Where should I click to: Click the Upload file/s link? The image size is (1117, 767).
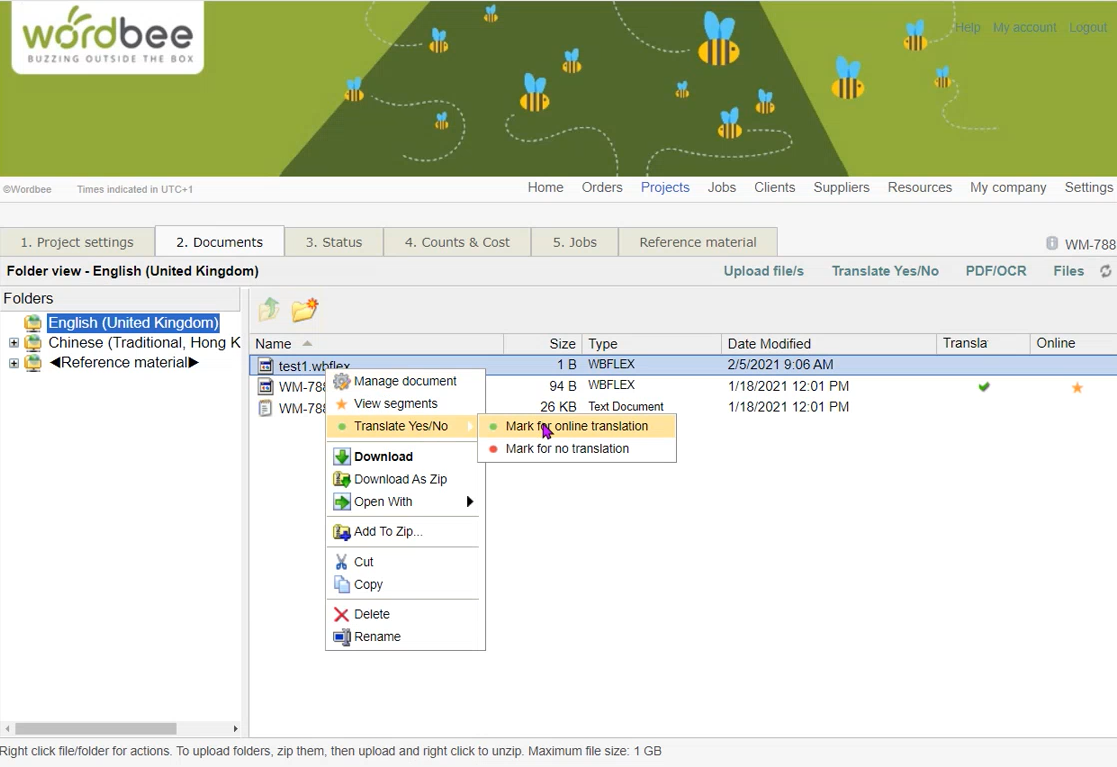(763, 271)
